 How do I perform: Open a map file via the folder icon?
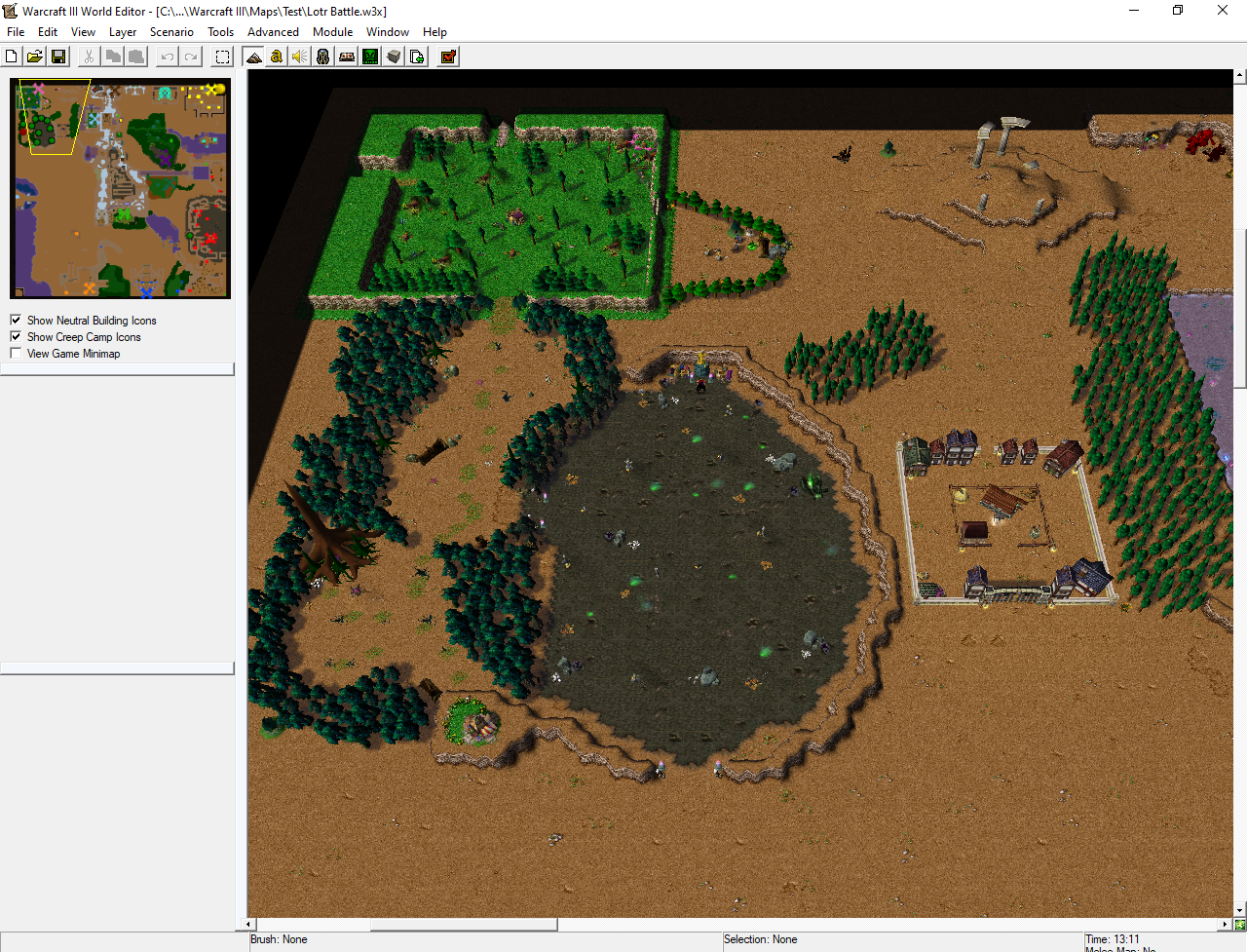(x=35, y=57)
